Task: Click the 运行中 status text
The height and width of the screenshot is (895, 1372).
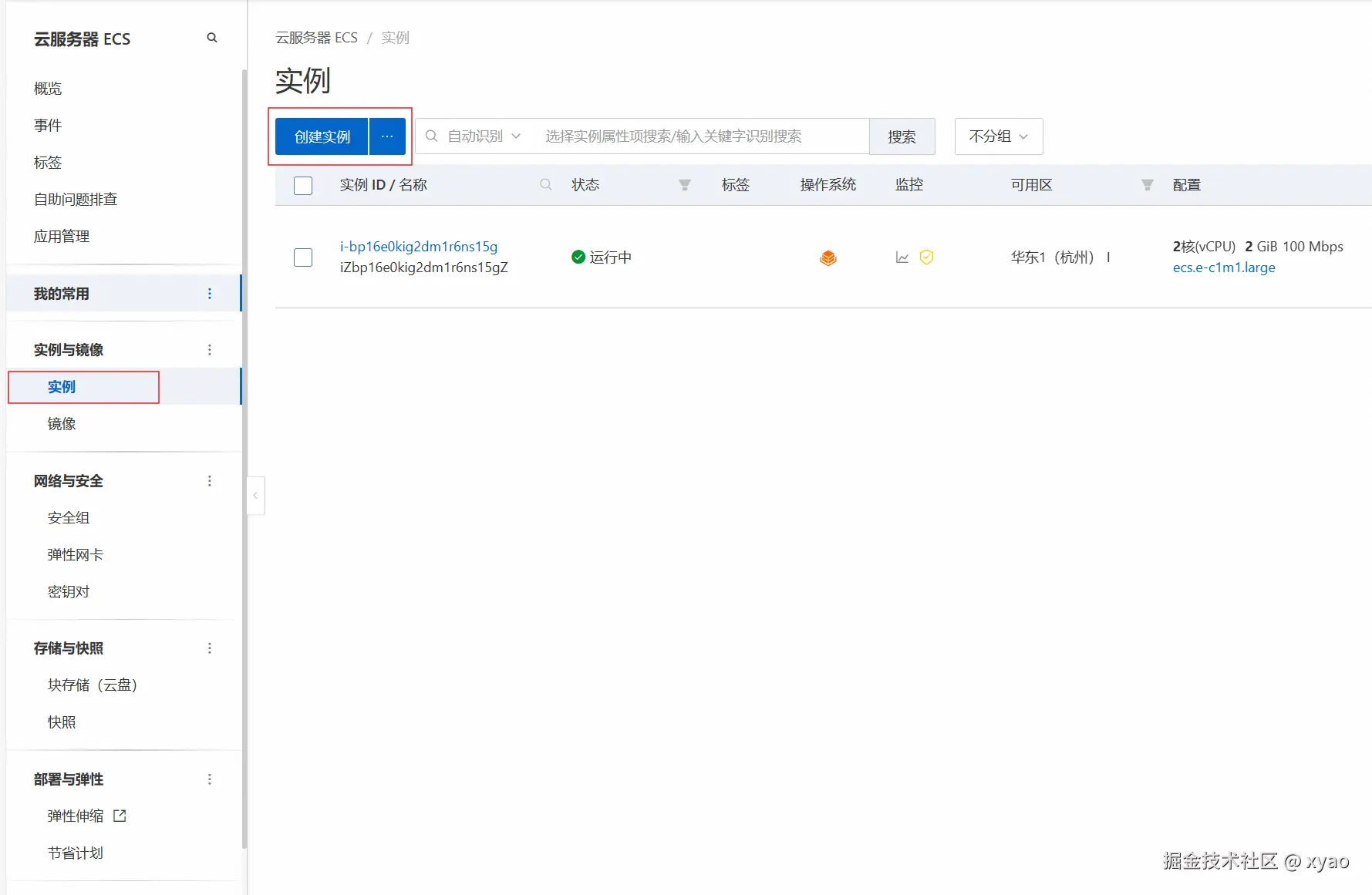Action: [x=611, y=257]
